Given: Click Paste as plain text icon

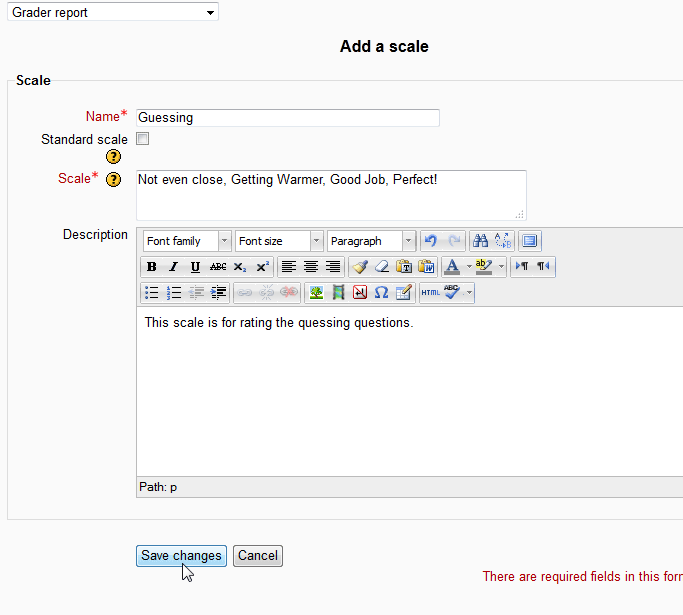Looking at the screenshot, I should point(404,267).
